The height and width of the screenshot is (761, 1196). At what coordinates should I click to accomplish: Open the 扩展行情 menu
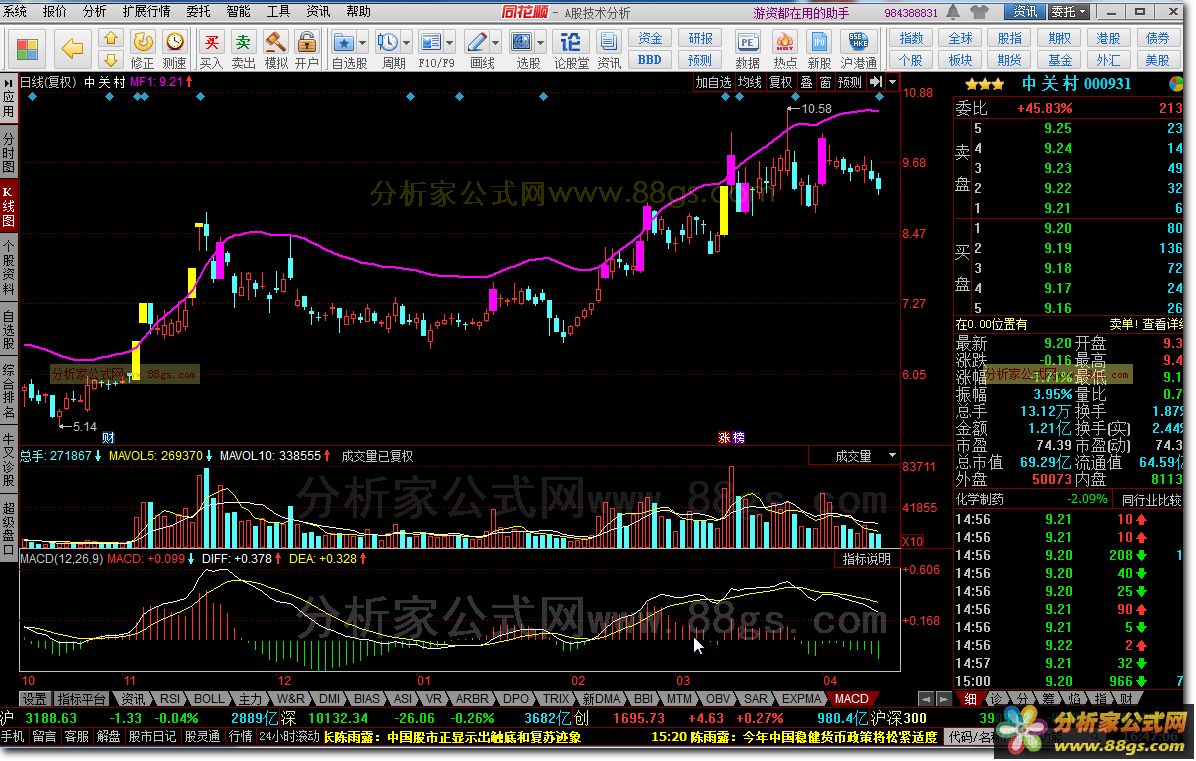coord(146,11)
